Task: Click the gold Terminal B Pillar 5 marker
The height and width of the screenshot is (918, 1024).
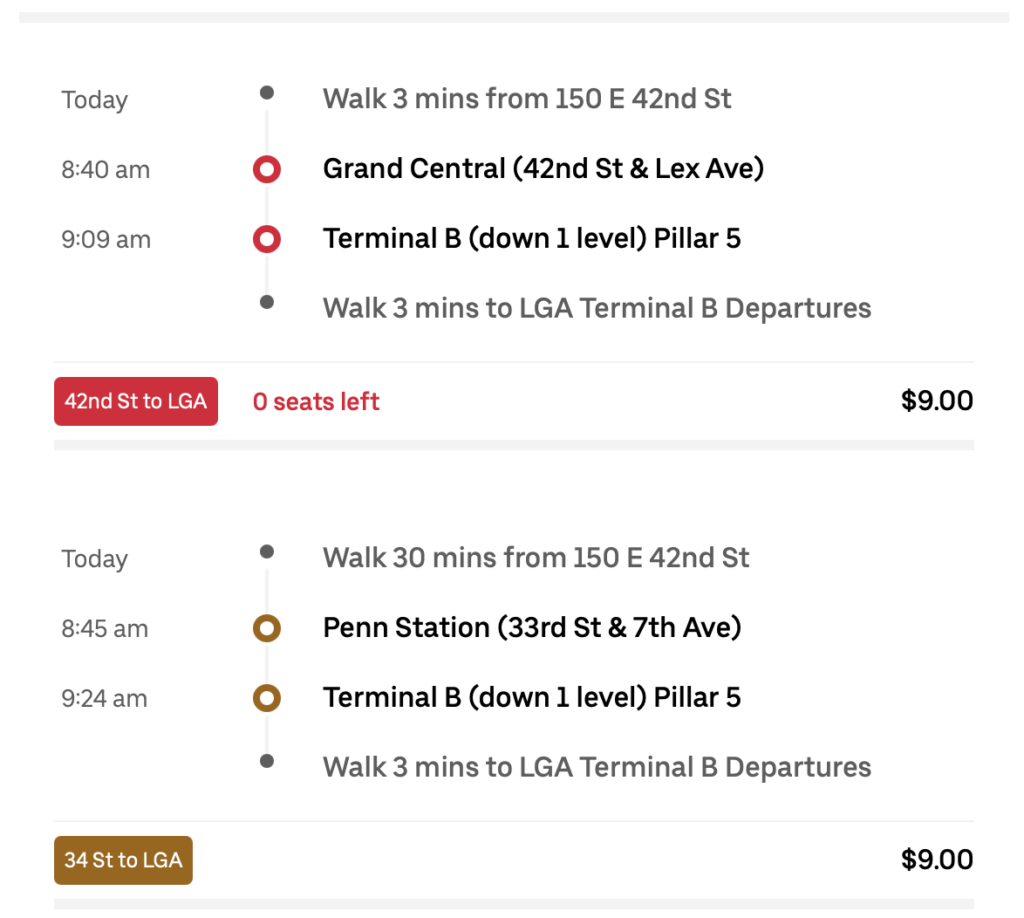Action: tap(266, 697)
